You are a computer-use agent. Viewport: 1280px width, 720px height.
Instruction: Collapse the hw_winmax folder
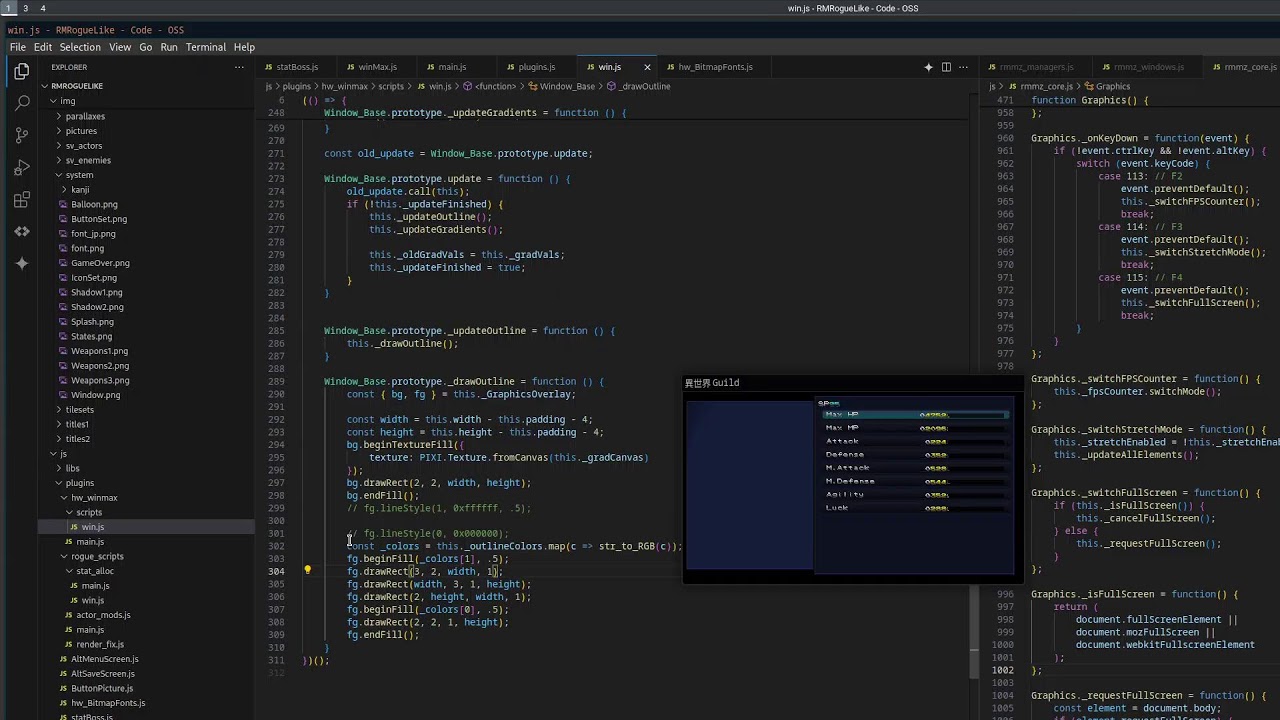click(94, 498)
